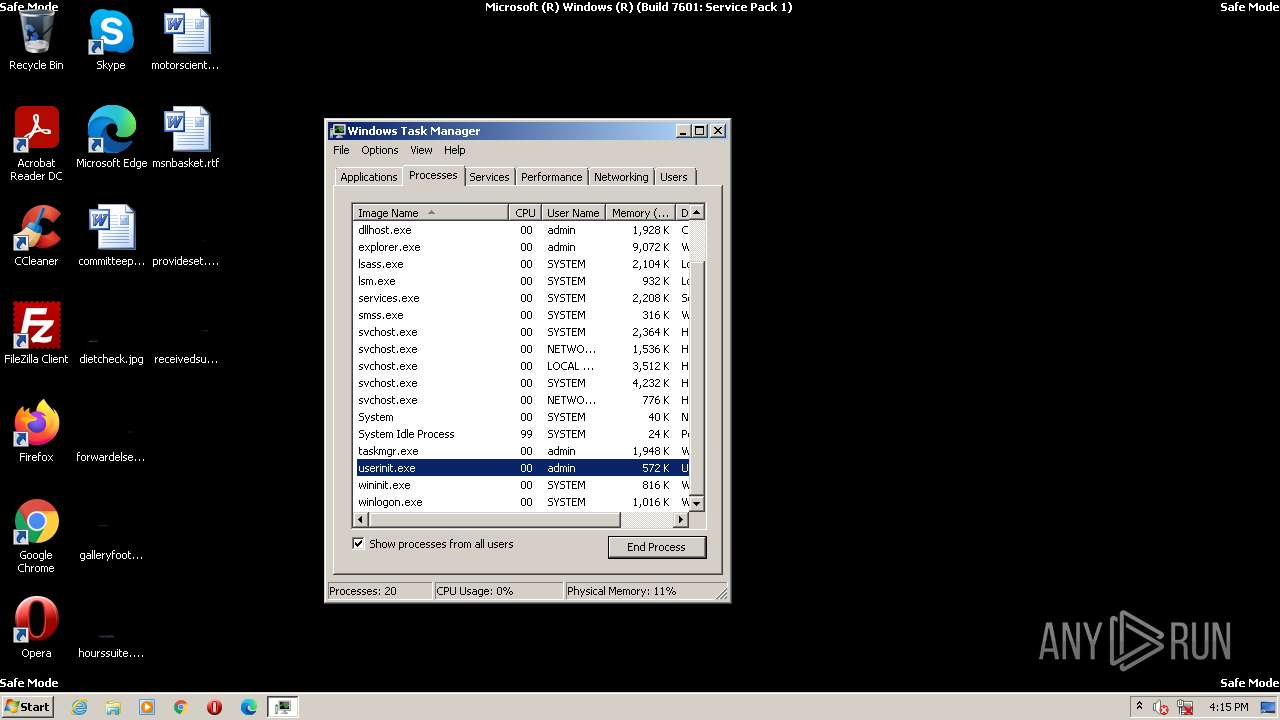Select the smss.exe process row
Viewport: 1280px width, 720px height.
point(521,315)
